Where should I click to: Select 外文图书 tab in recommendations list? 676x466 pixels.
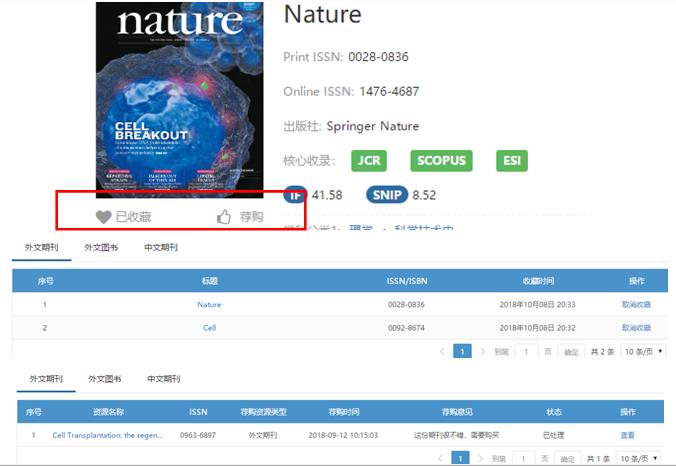click(105, 379)
